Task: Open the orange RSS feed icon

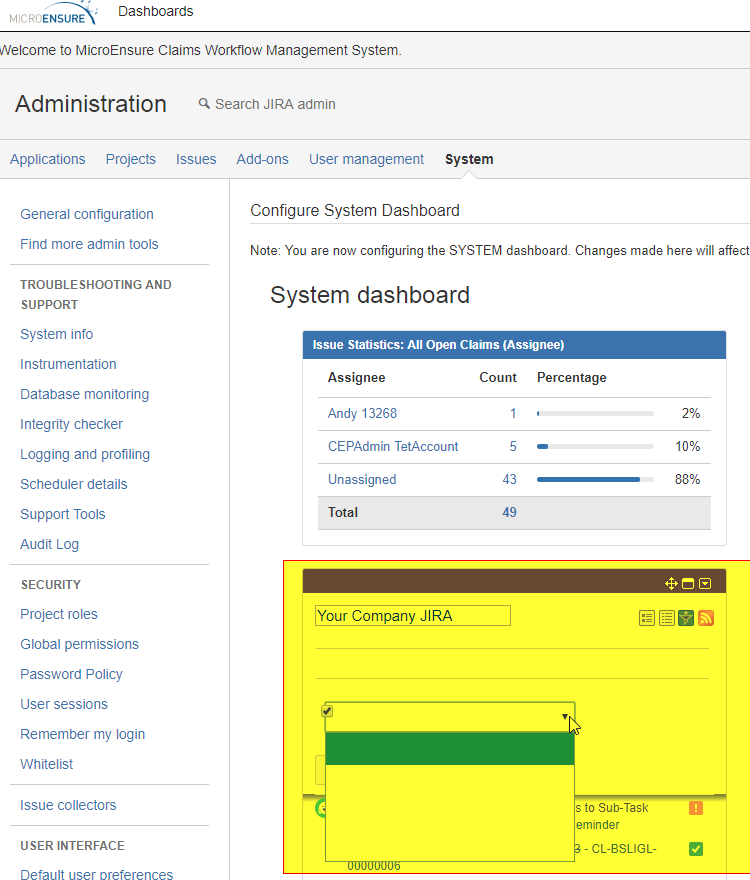Action: pyautogui.click(x=706, y=618)
